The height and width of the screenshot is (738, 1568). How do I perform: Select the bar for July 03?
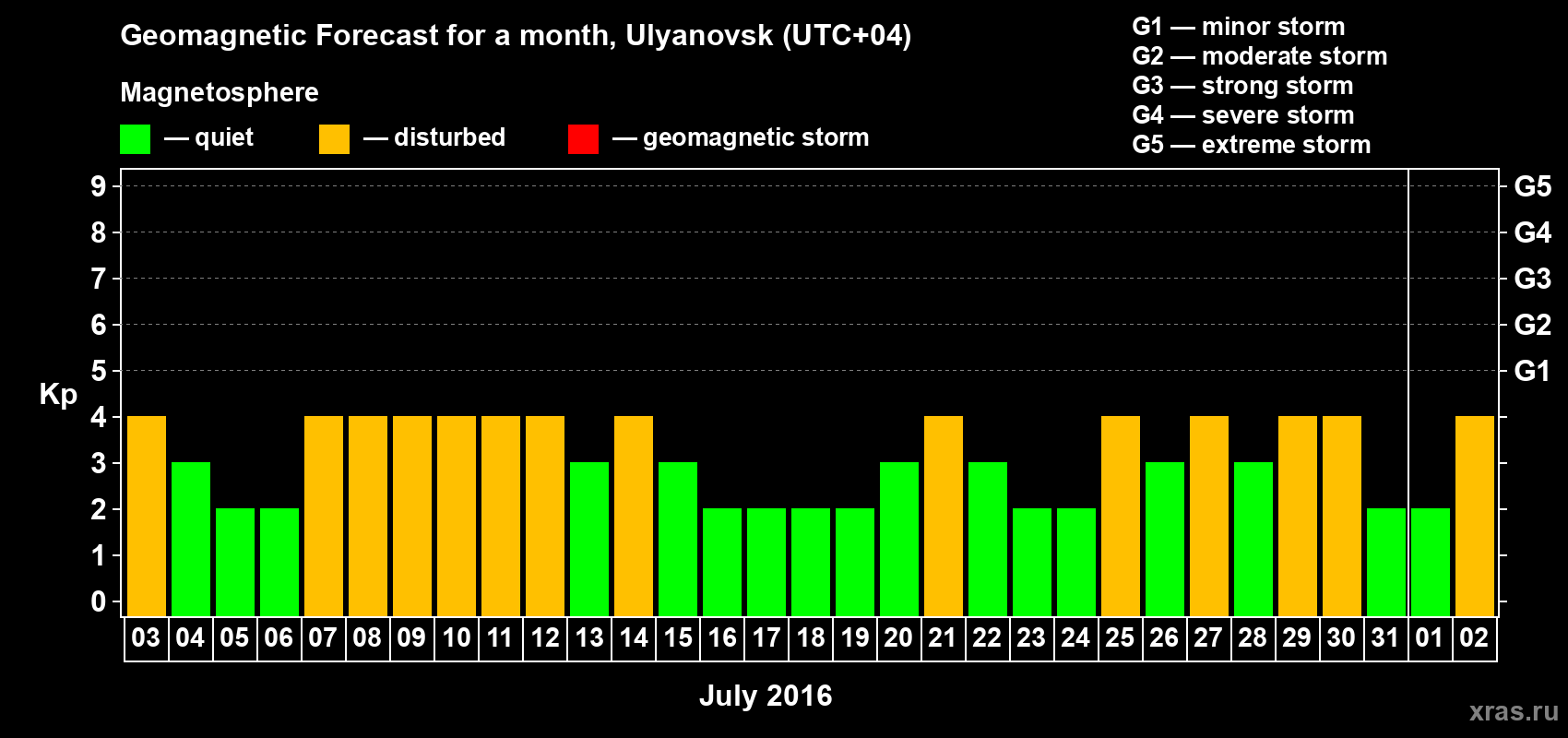click(147, 517)
